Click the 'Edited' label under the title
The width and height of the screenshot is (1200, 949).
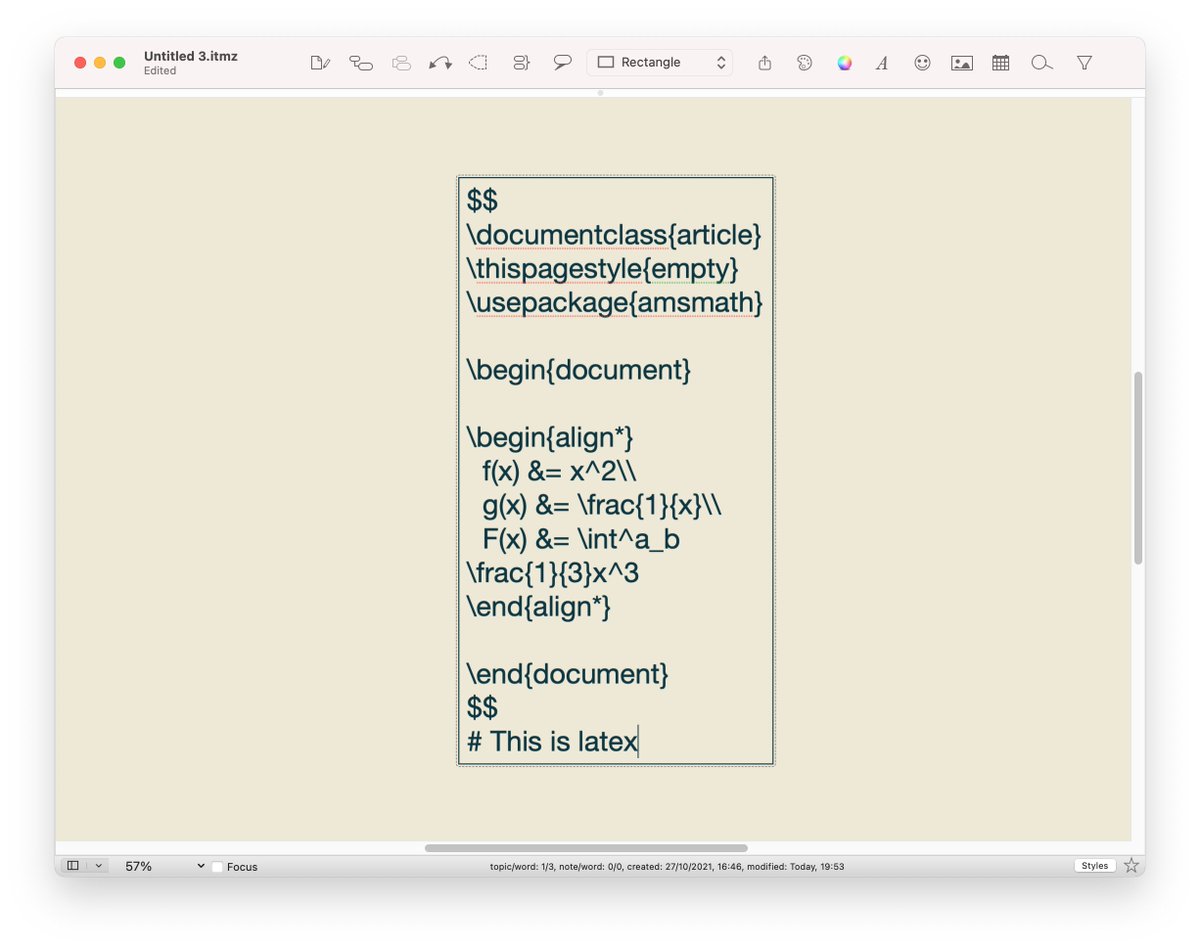coord(160,71)
